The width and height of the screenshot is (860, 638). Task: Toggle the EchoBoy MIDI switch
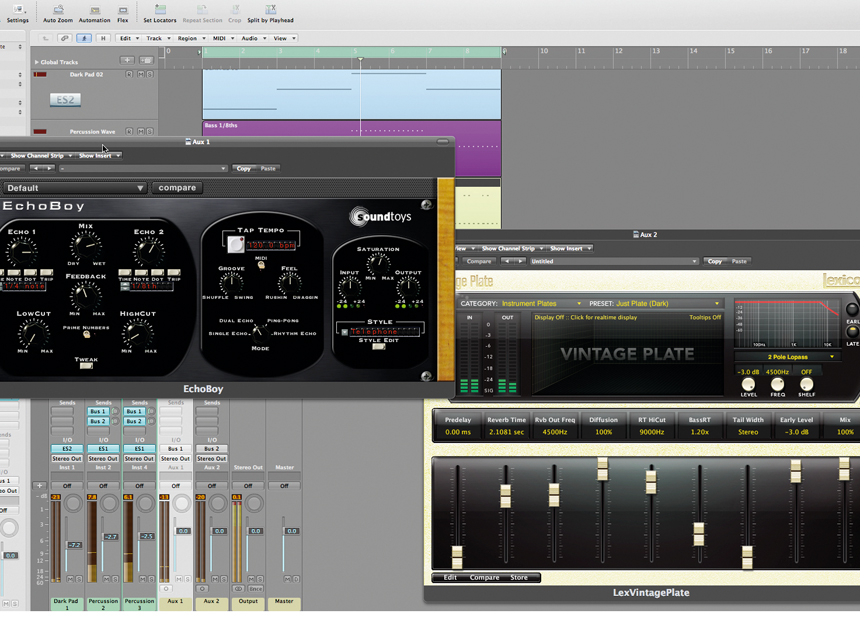[x=261, y=265]
